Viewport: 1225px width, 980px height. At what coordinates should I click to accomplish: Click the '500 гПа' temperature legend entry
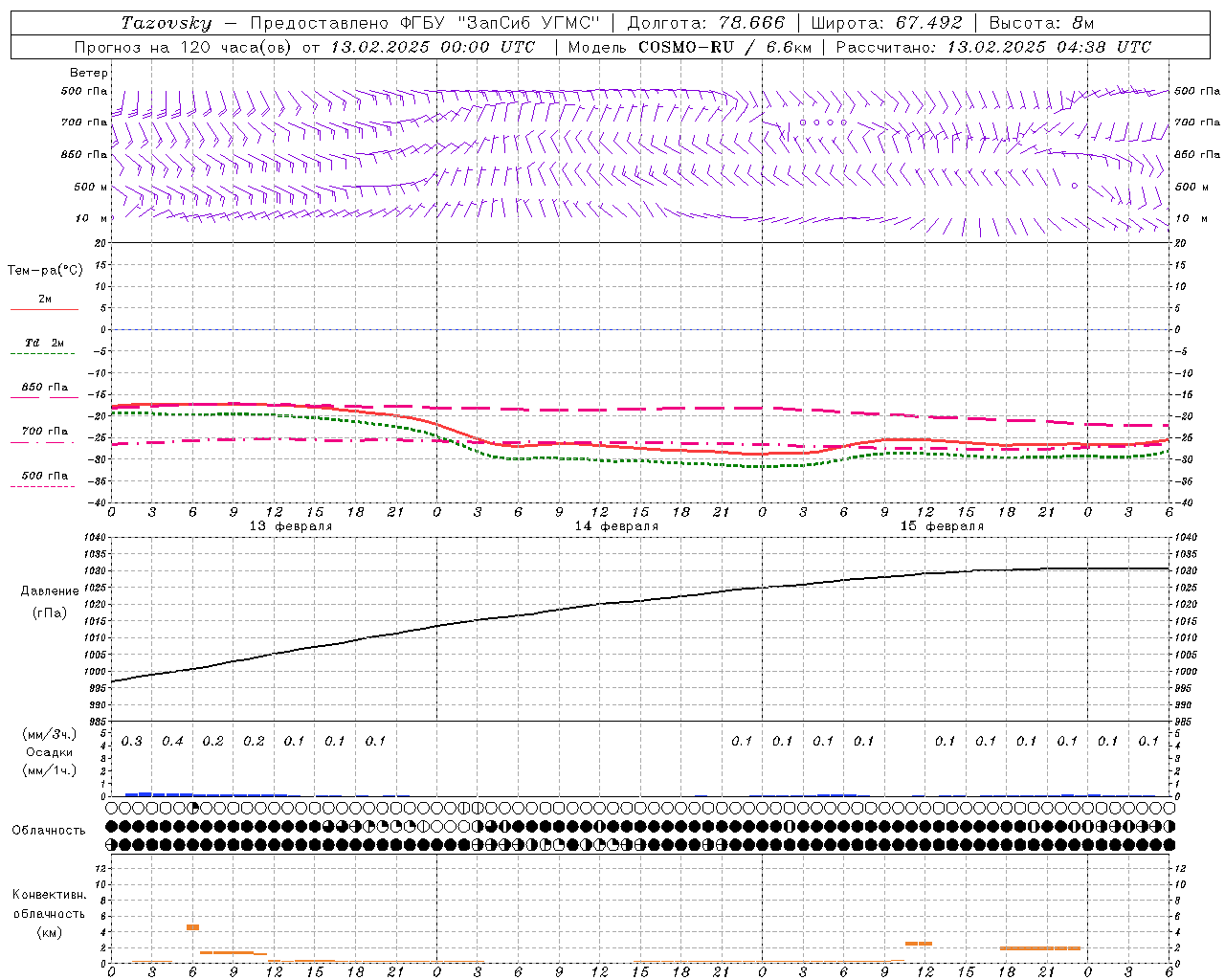tap(45, 476)
